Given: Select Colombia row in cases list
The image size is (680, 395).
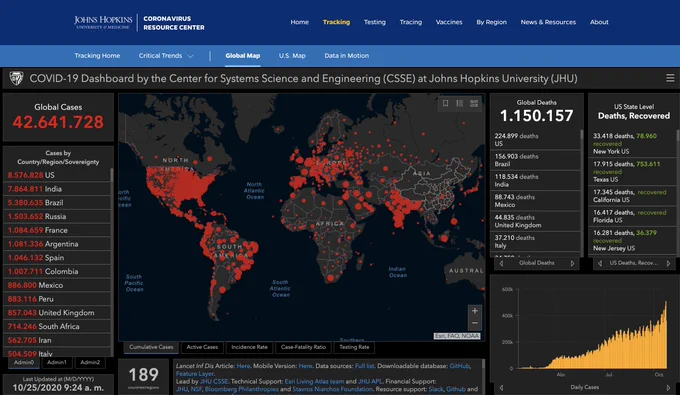Looking at the screenshot, I should click(57, 271).
